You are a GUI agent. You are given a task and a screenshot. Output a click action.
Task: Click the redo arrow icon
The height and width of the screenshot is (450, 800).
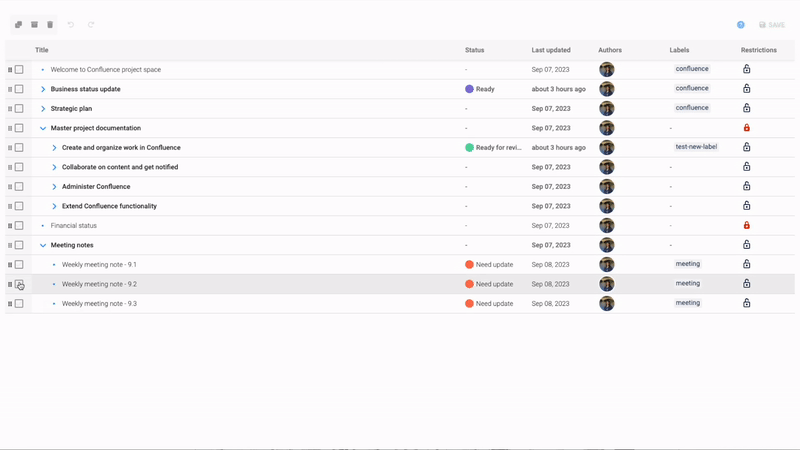click(91, 25)
